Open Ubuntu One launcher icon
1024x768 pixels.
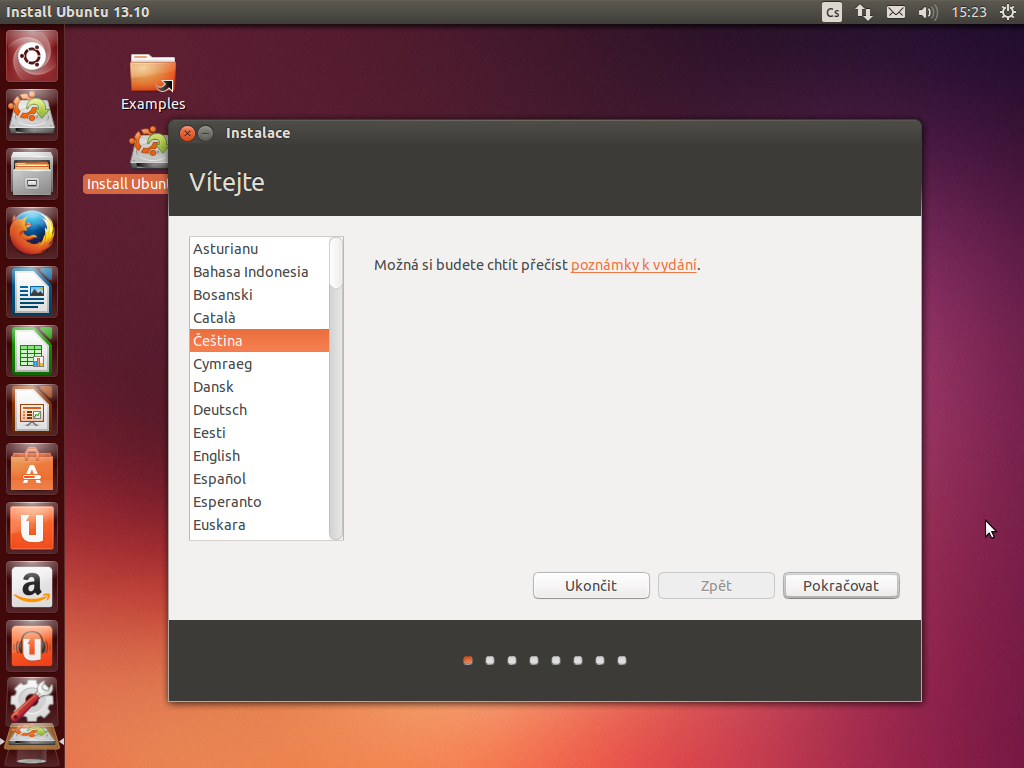(31, 528)
